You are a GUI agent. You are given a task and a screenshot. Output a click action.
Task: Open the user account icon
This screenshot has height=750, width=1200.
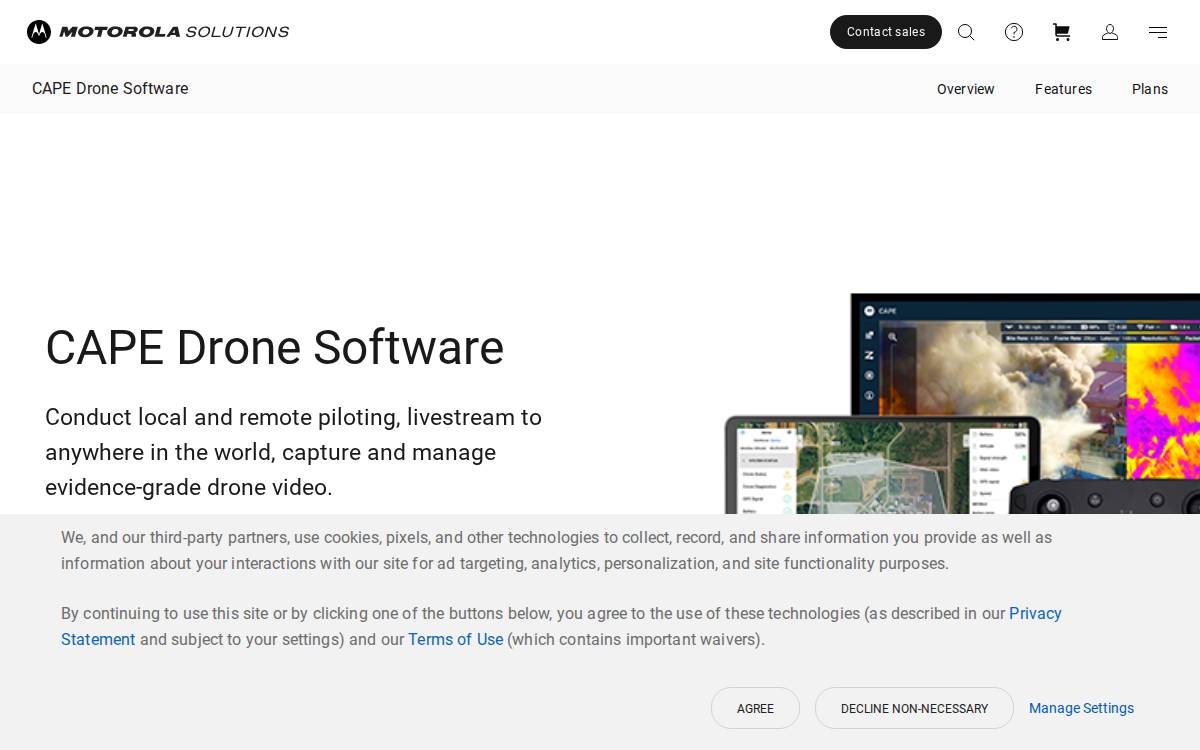(x=1110, y=32)
